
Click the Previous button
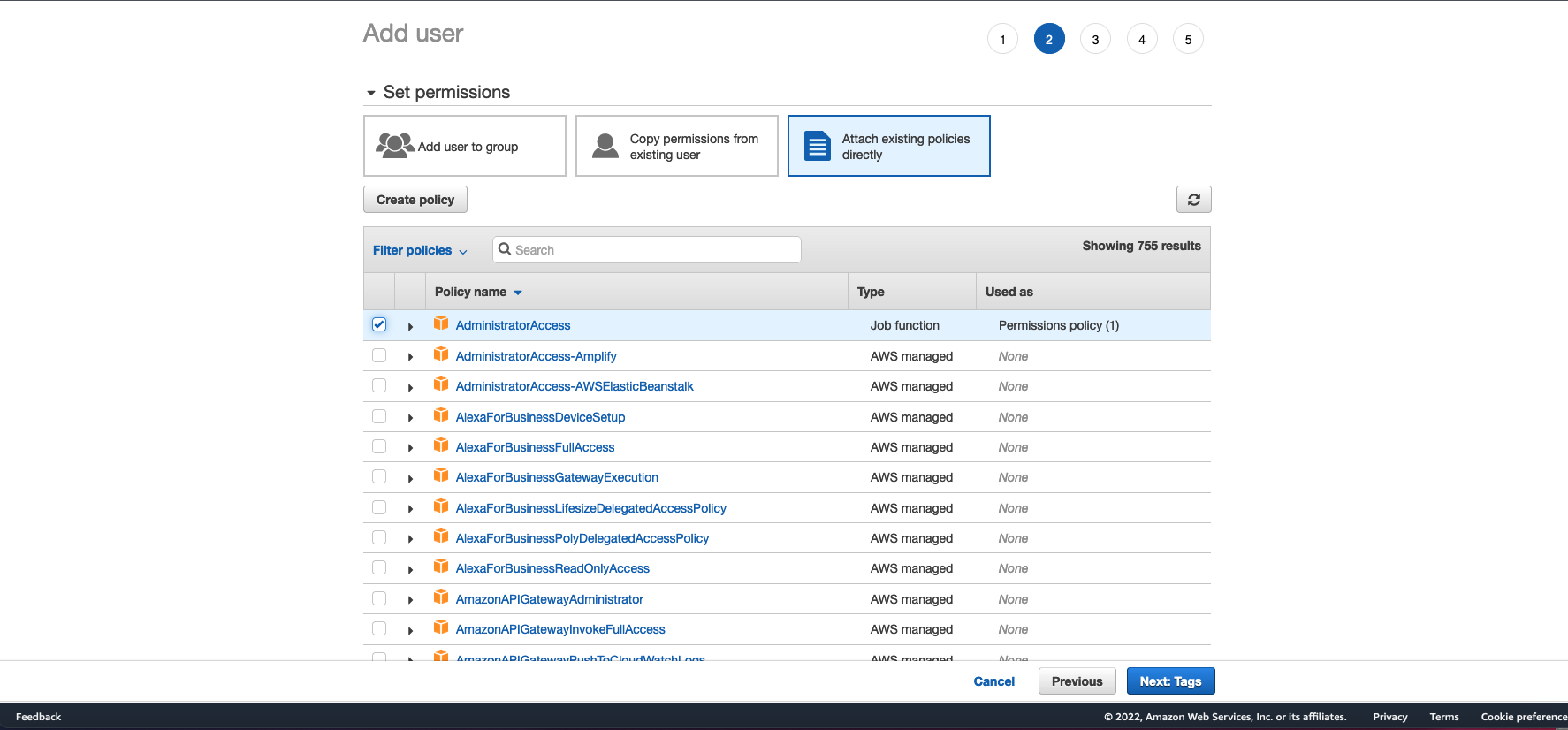coord(1077,681)
